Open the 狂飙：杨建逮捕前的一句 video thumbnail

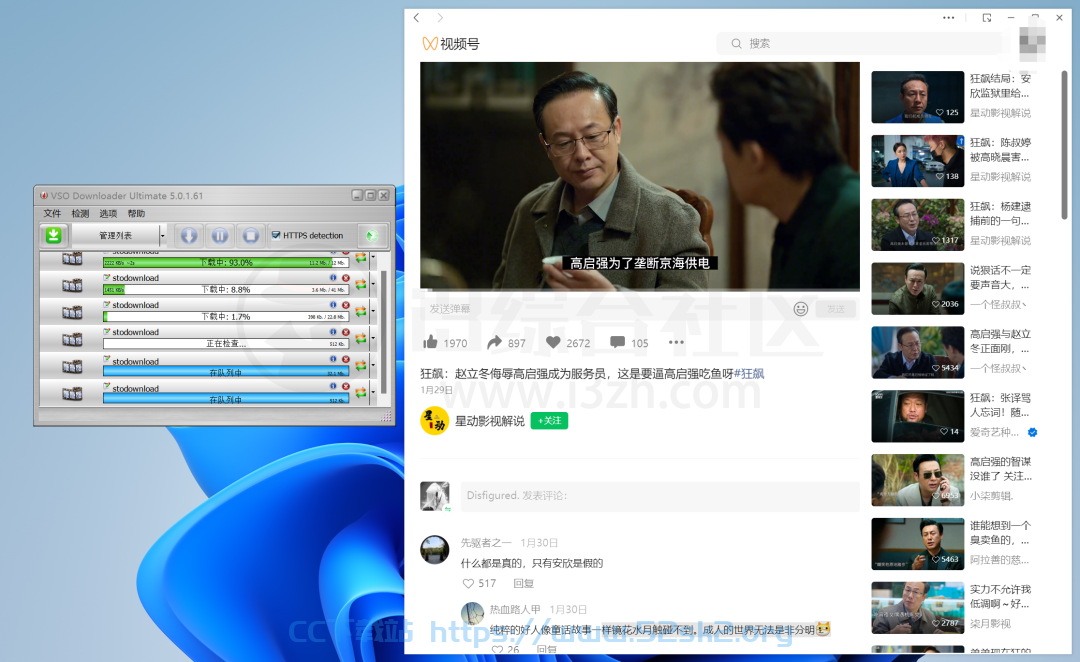click(x=917, y=225)
